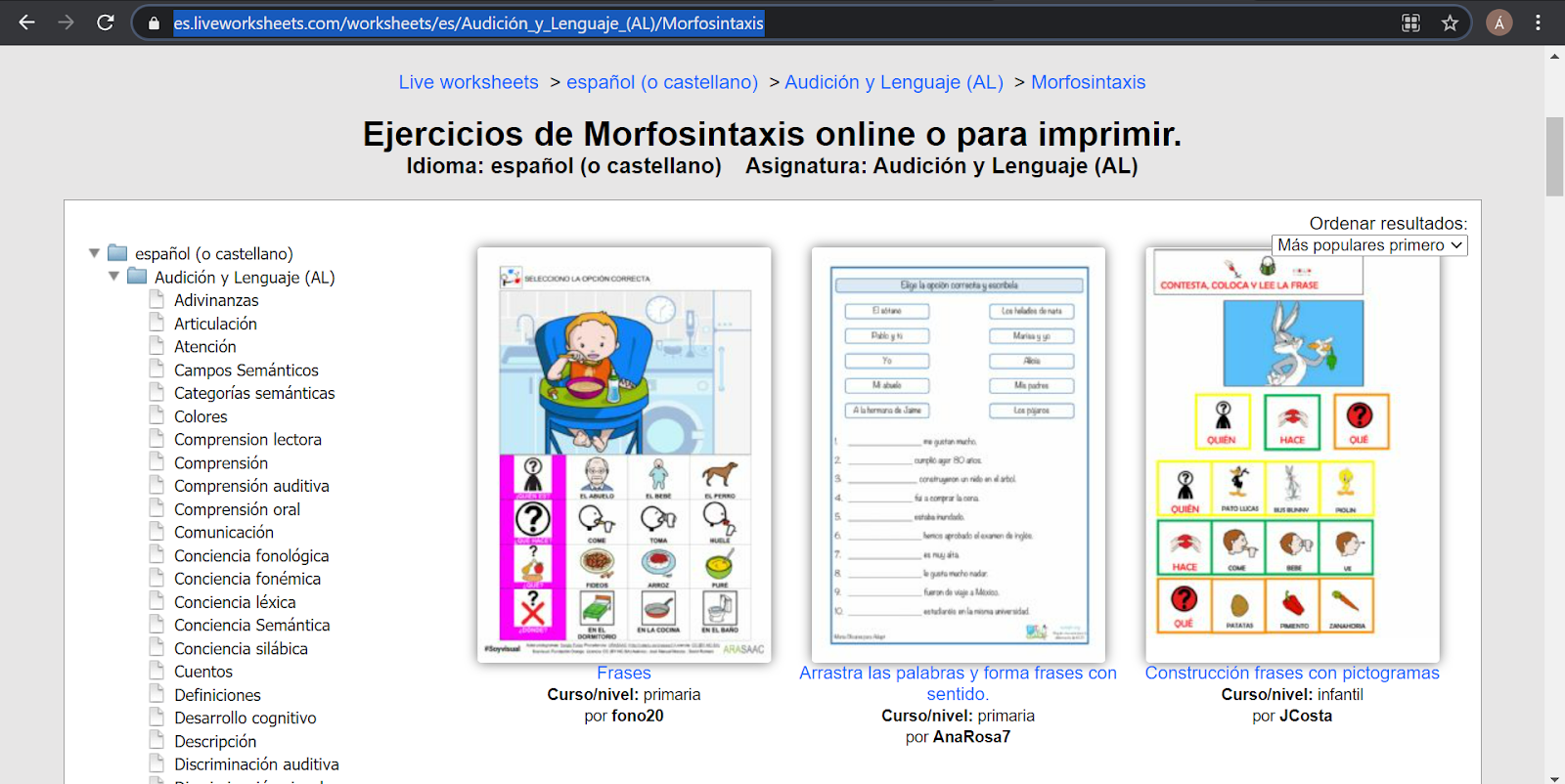Click author name AnaRosa7
1565x784 pixels.
[x=971, y=737]
